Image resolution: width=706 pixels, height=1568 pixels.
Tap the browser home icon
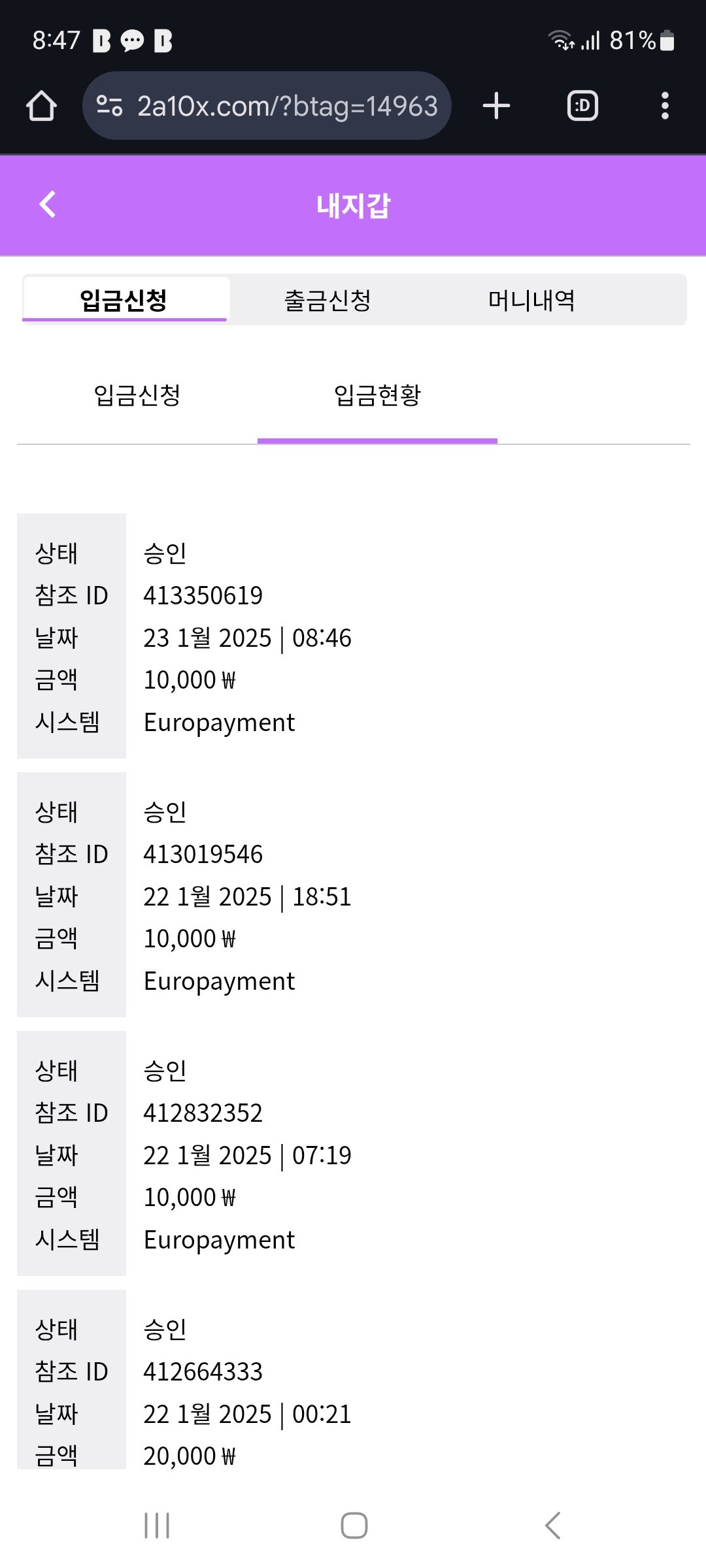coord(41,106)
